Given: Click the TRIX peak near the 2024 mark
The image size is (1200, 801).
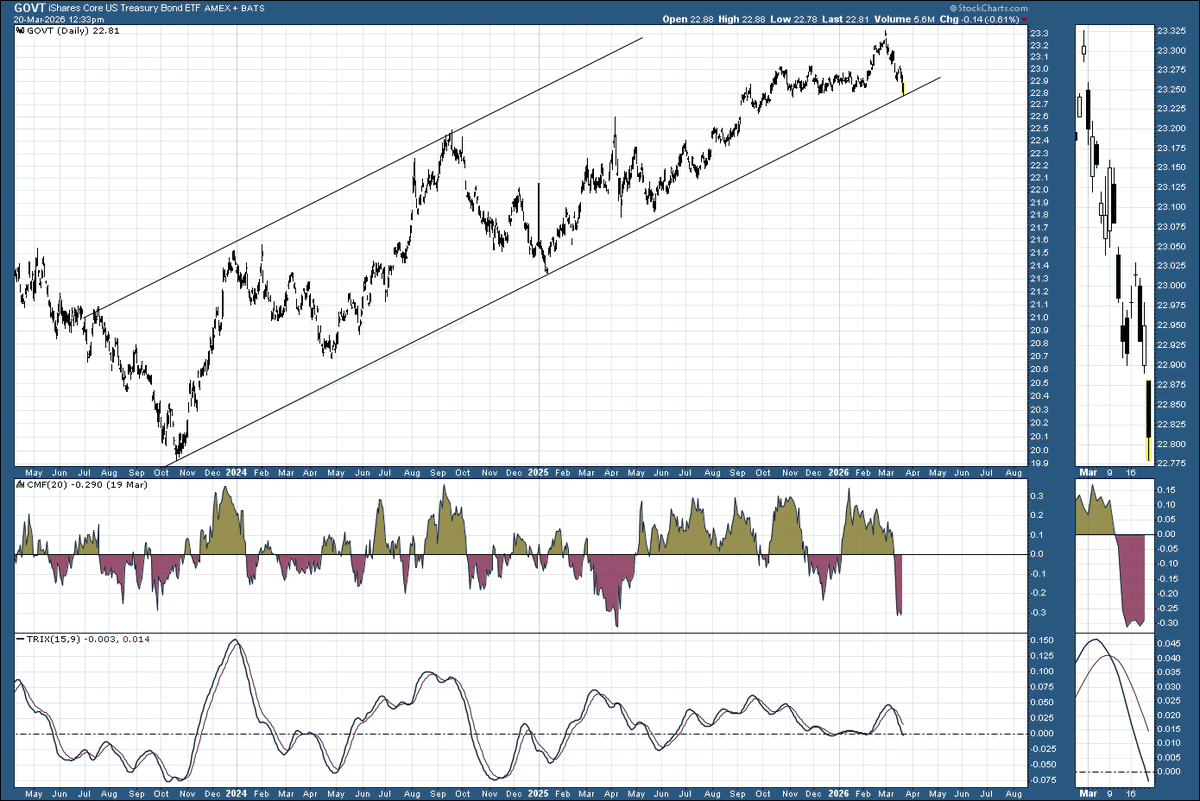Looking at the screenshot, I should [233, 642].
